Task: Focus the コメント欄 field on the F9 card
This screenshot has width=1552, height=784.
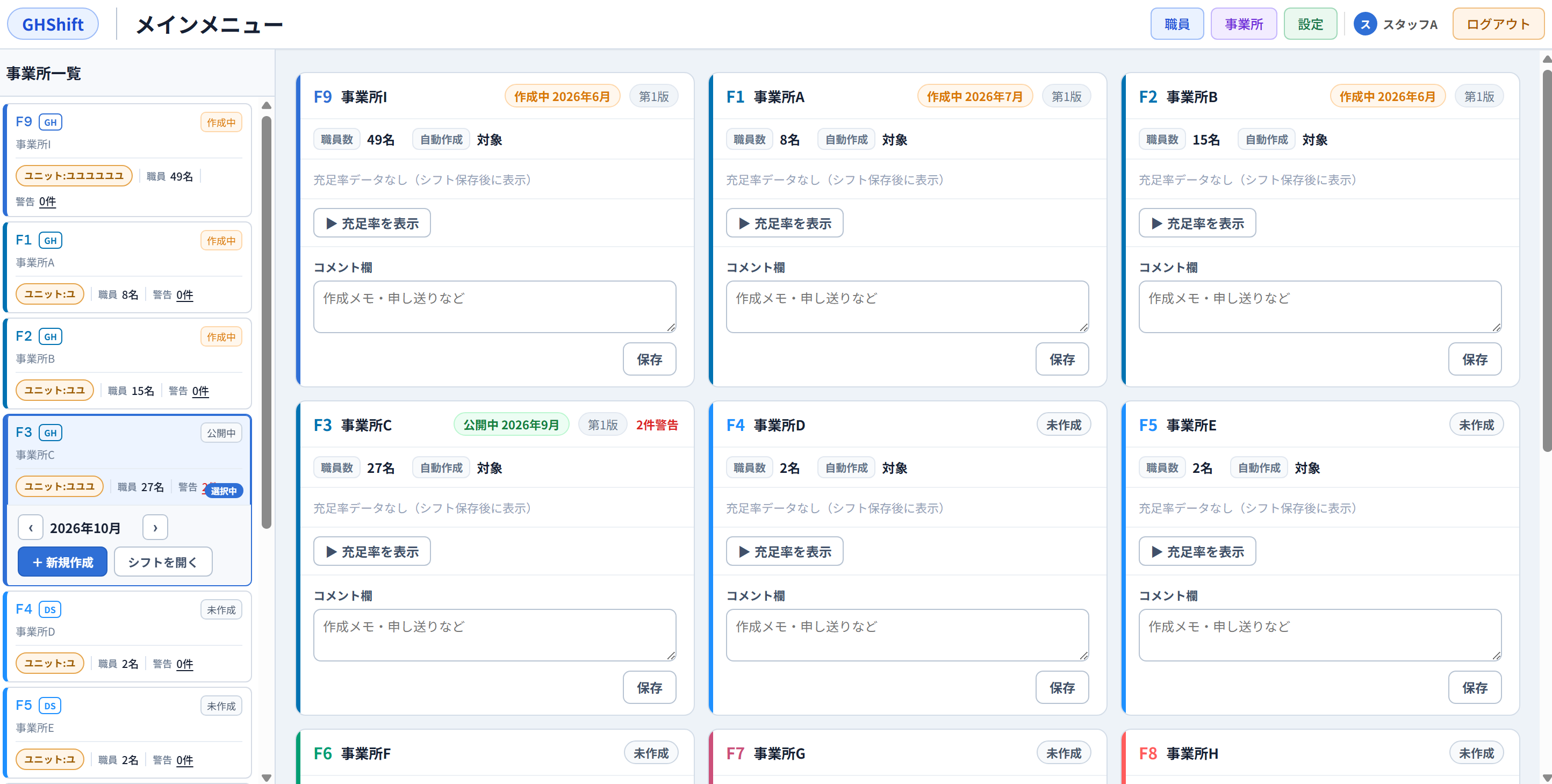Action: click(494, 307)
